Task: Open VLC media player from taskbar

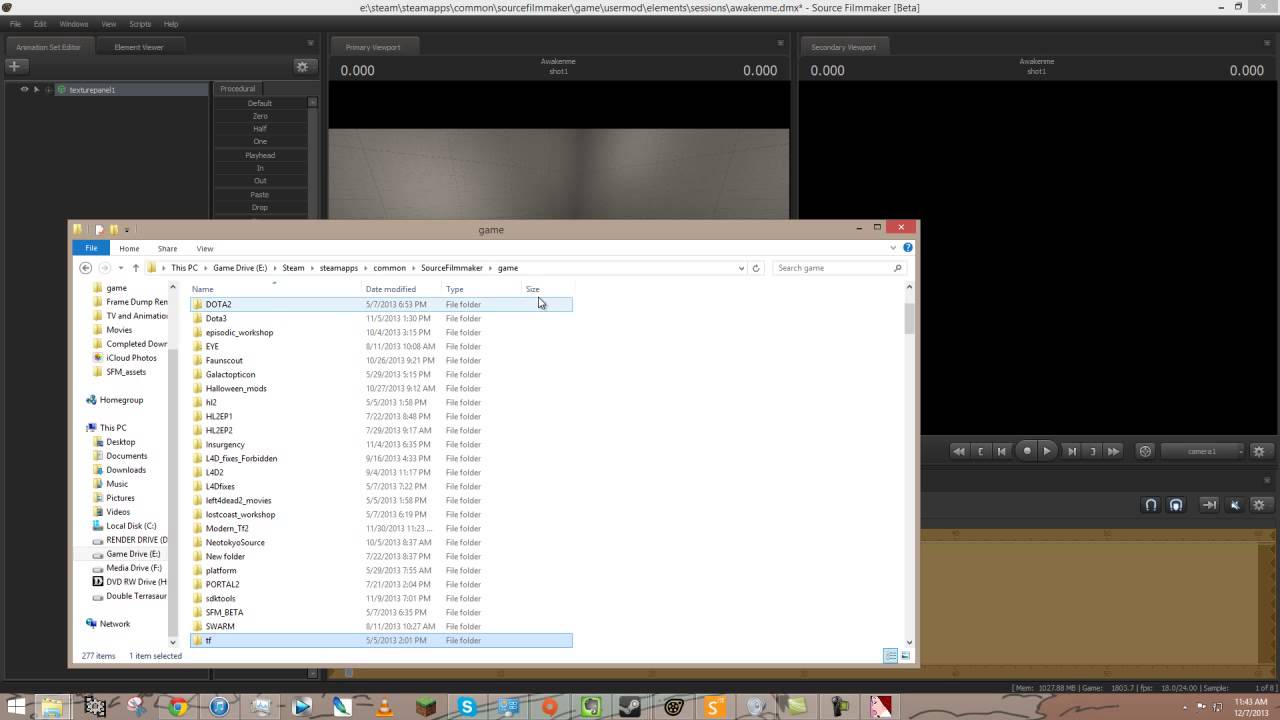Action: click(x=384, y=707)
